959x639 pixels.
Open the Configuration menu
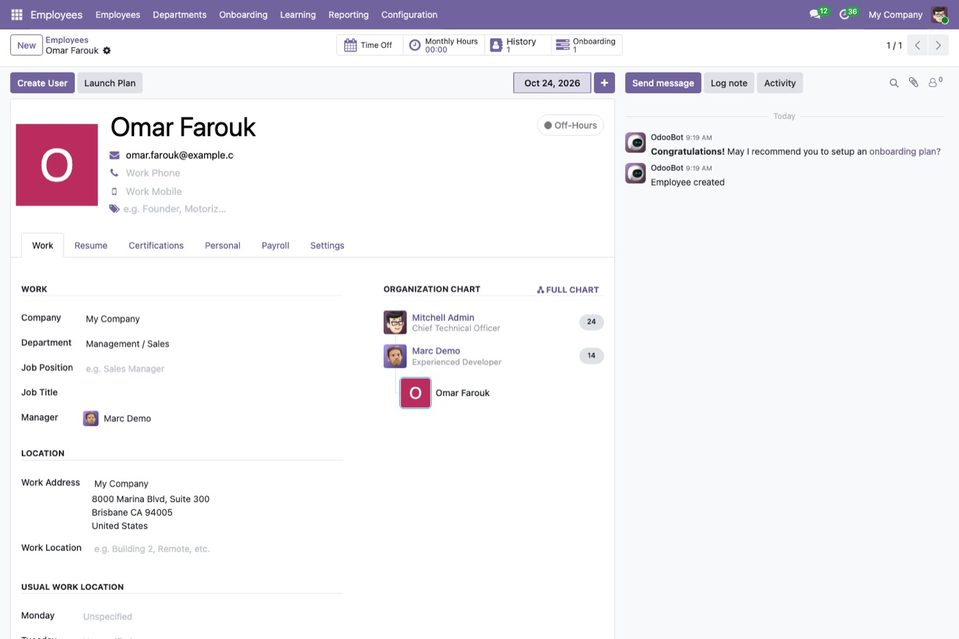[409, 15]
